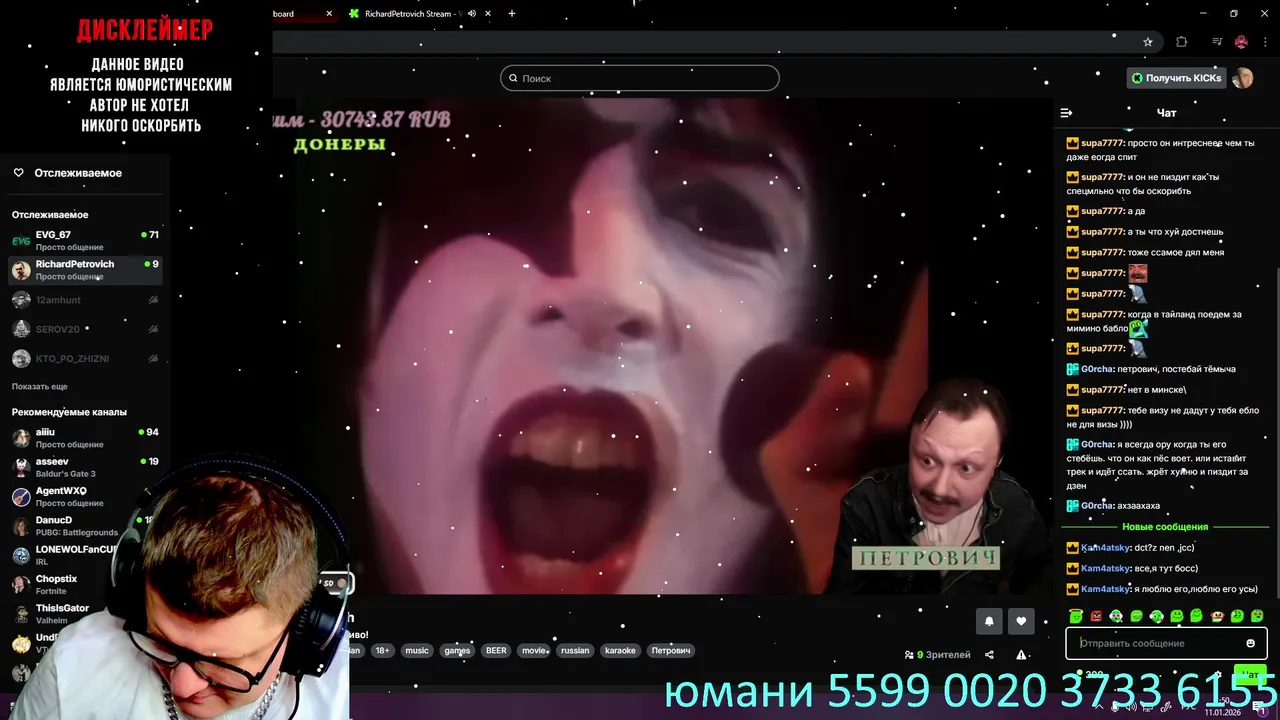Viewport: 1280px width, 720px height.
Task: Click the EVG_67 channel avatar
Action: click(21, 241)
